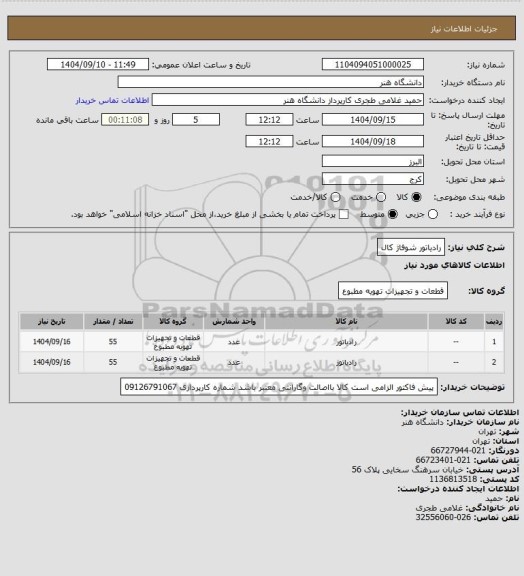Viewport: 524px width, 576px height.
Task: Click quantity 55 in row 1
Action: coord(113,342)
